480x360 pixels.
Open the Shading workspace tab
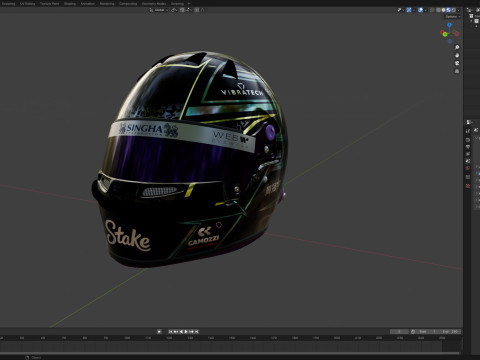(x=70, y=4)
